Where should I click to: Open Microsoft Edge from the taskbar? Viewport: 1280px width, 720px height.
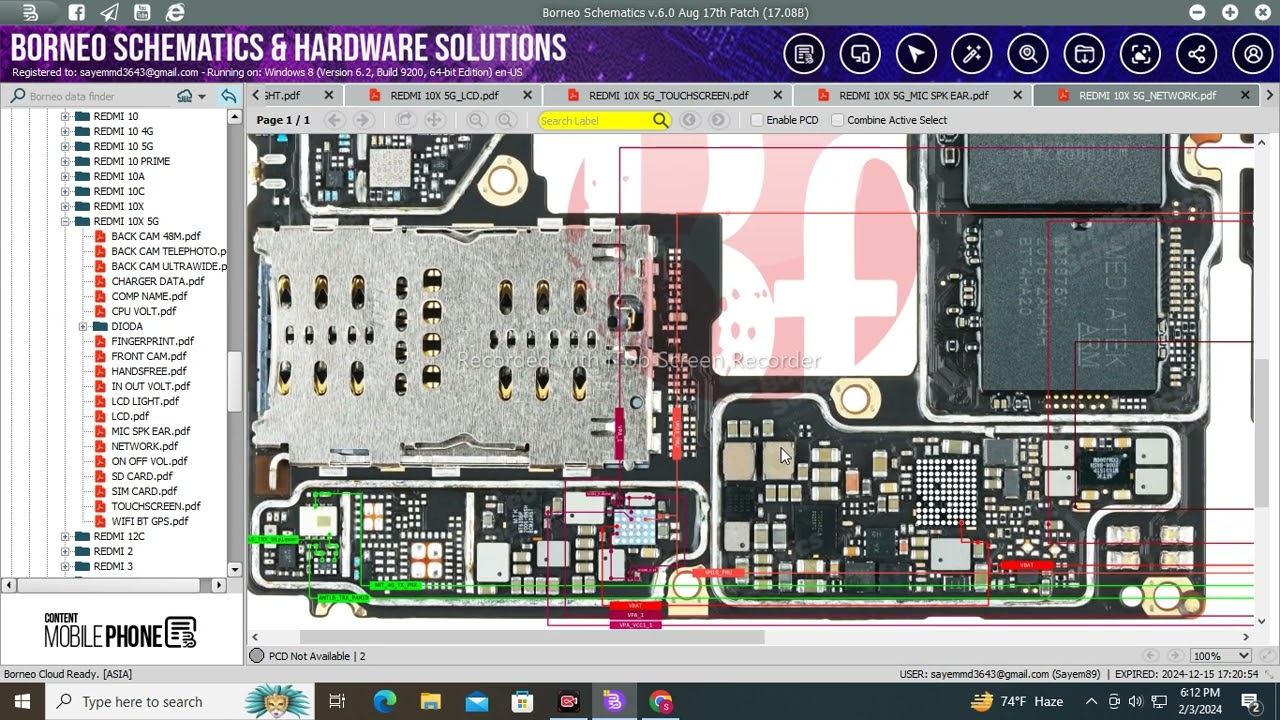pos(385,701)
